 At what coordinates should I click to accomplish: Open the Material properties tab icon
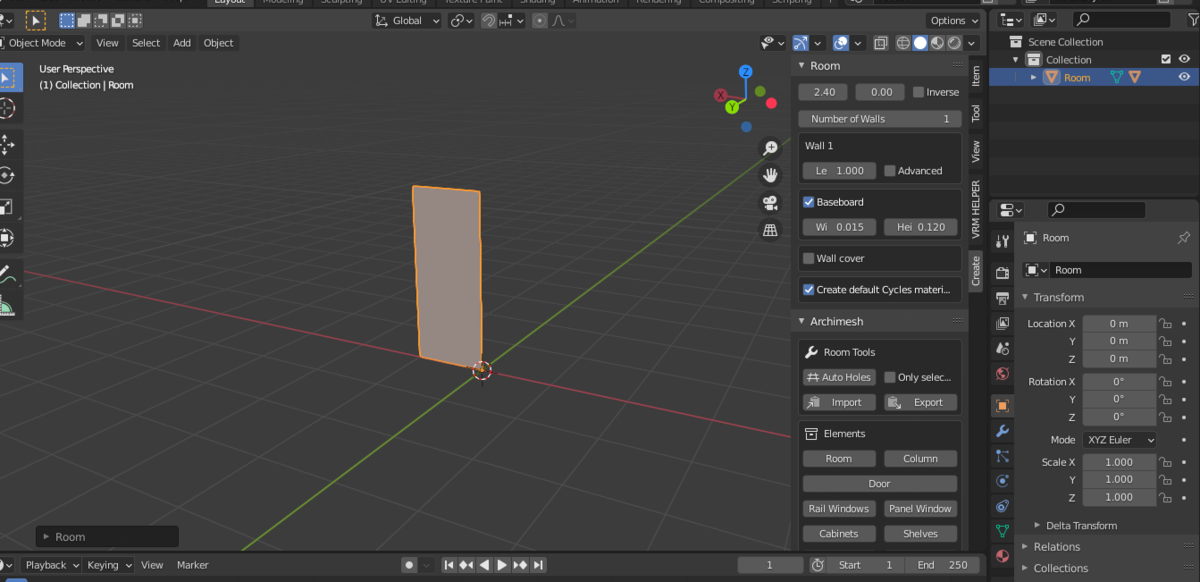click(1003, 556)
